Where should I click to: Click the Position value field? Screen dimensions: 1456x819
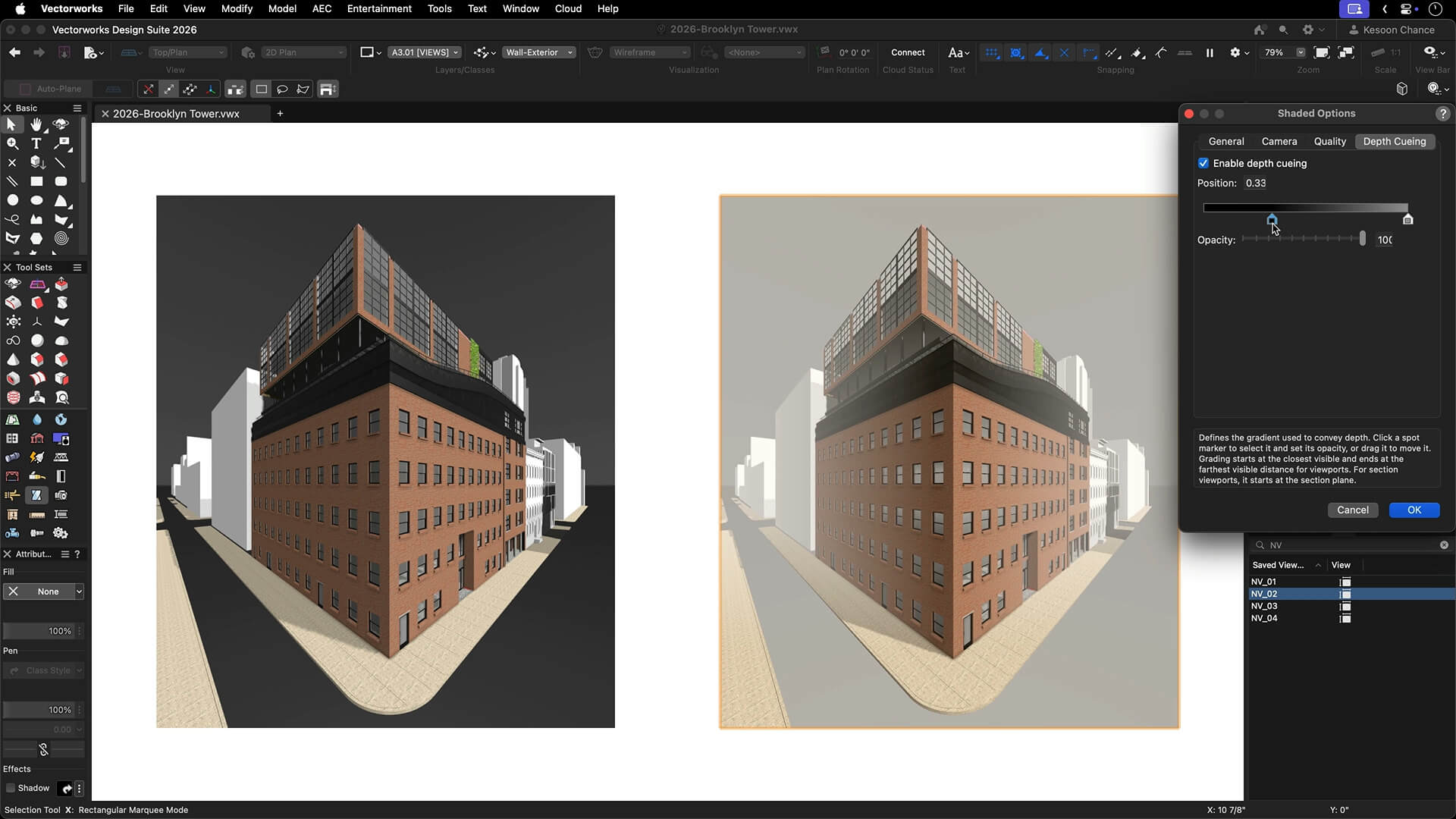click(x=1255, y=183)
